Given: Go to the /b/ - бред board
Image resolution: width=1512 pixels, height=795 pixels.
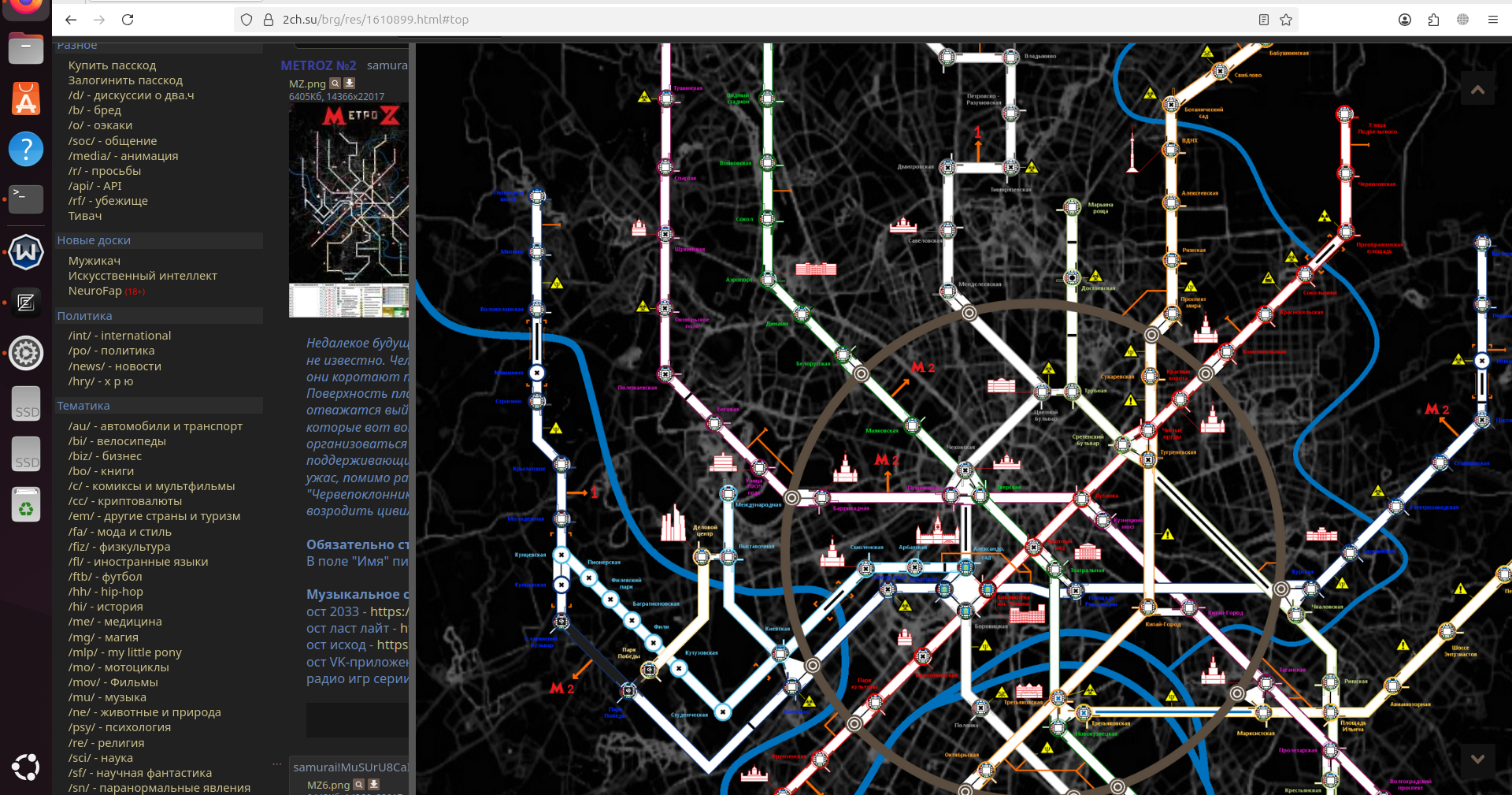Looking at the screenshot, I should tap(94, 110).
